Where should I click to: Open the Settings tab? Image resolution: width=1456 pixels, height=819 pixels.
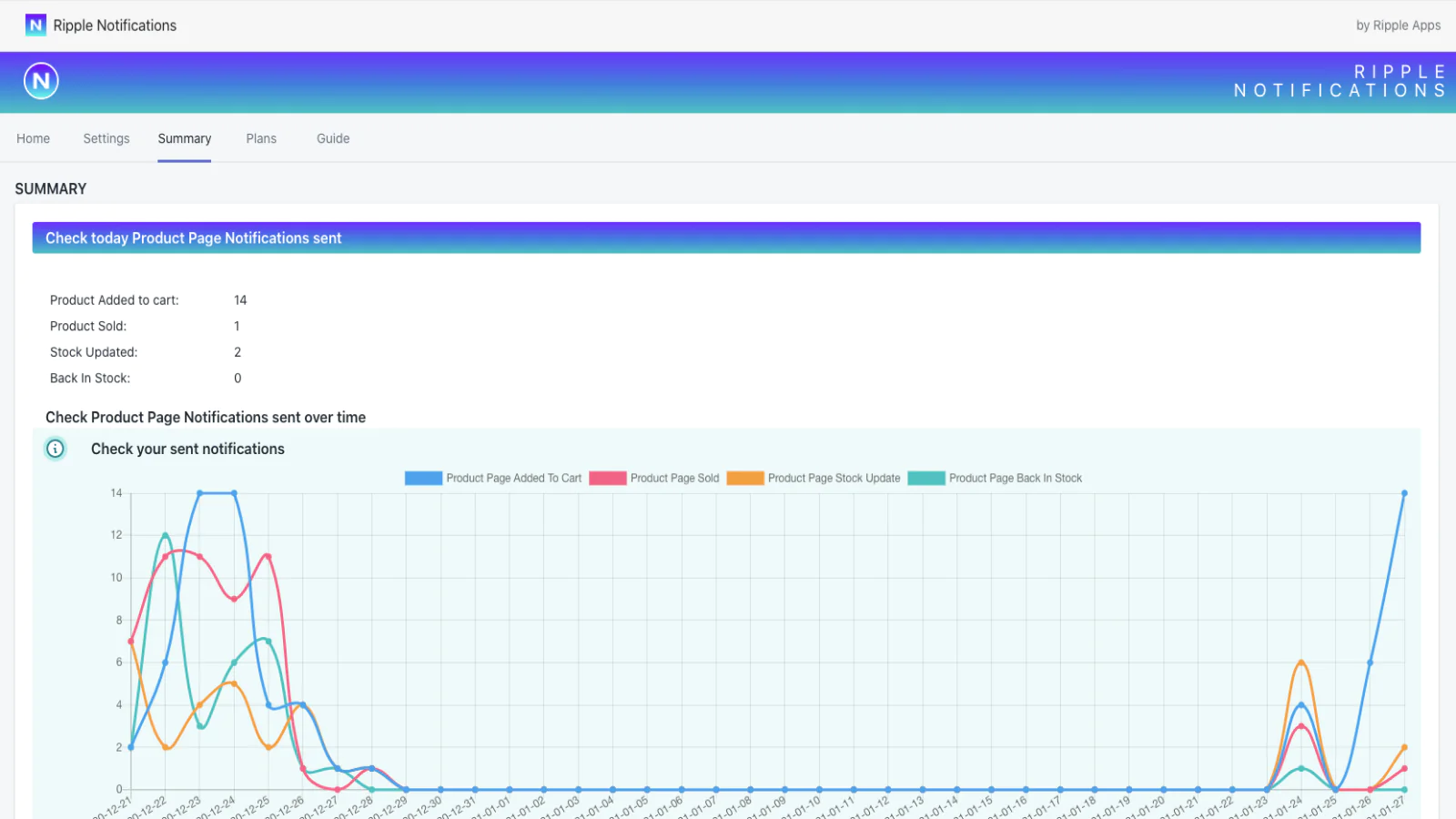coord(106,138)
